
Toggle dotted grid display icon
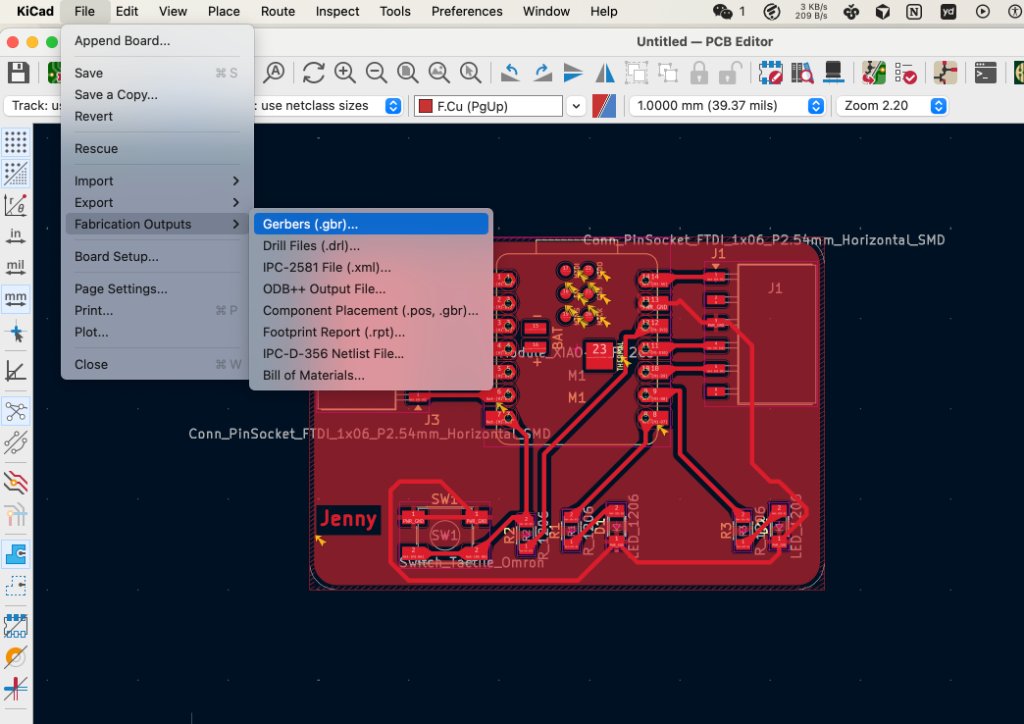coord(16,142)
